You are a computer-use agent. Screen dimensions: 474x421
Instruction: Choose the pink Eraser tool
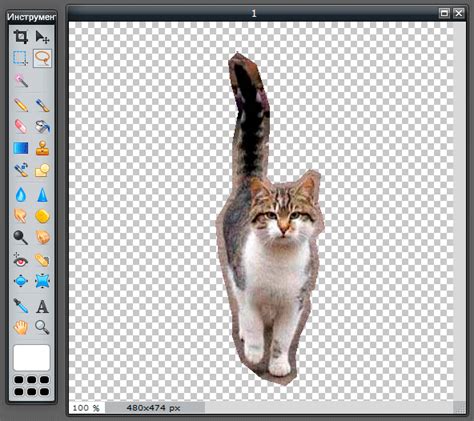pos(21,126)
